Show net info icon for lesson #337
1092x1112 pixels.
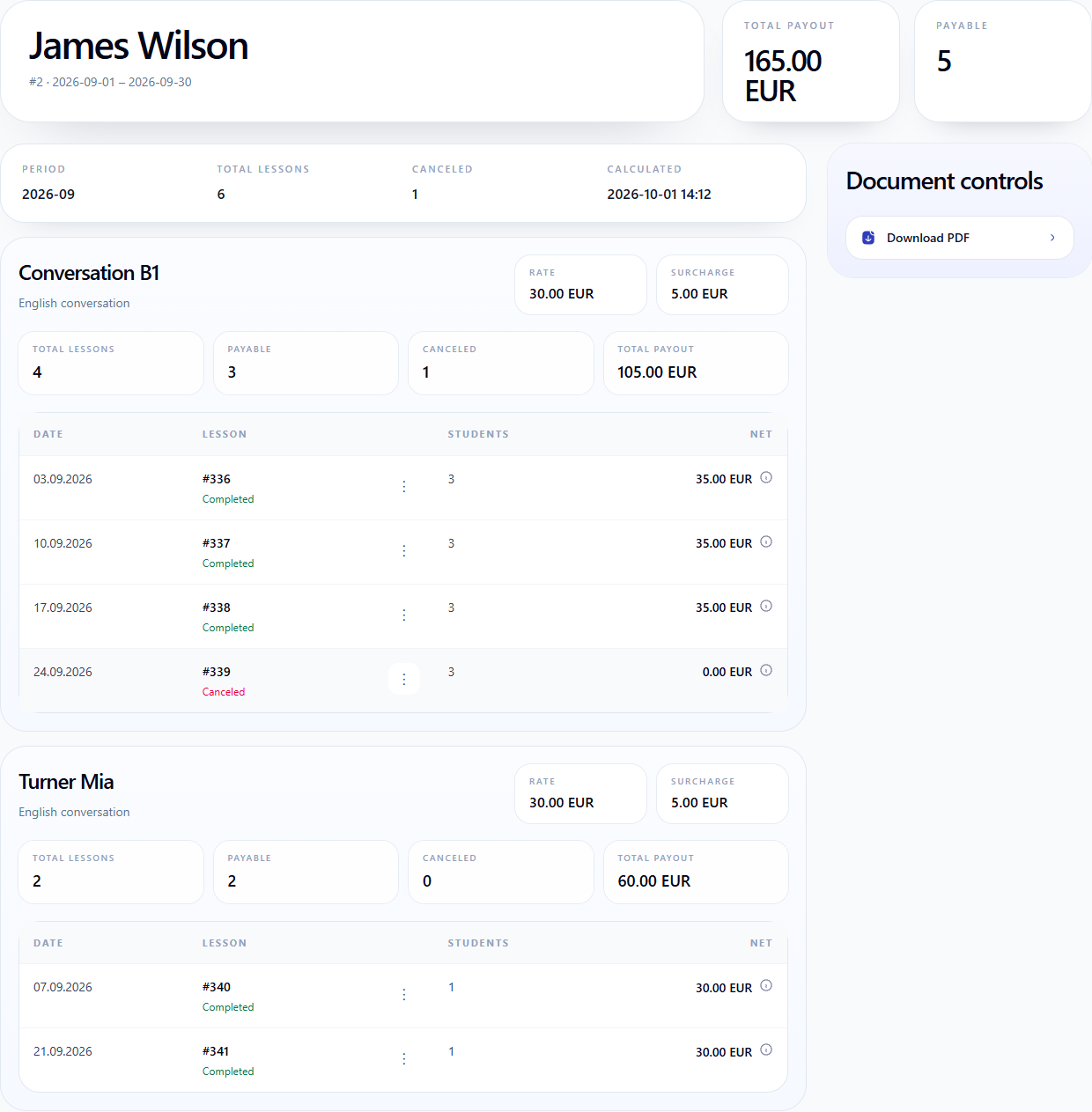tap(766, 542)
